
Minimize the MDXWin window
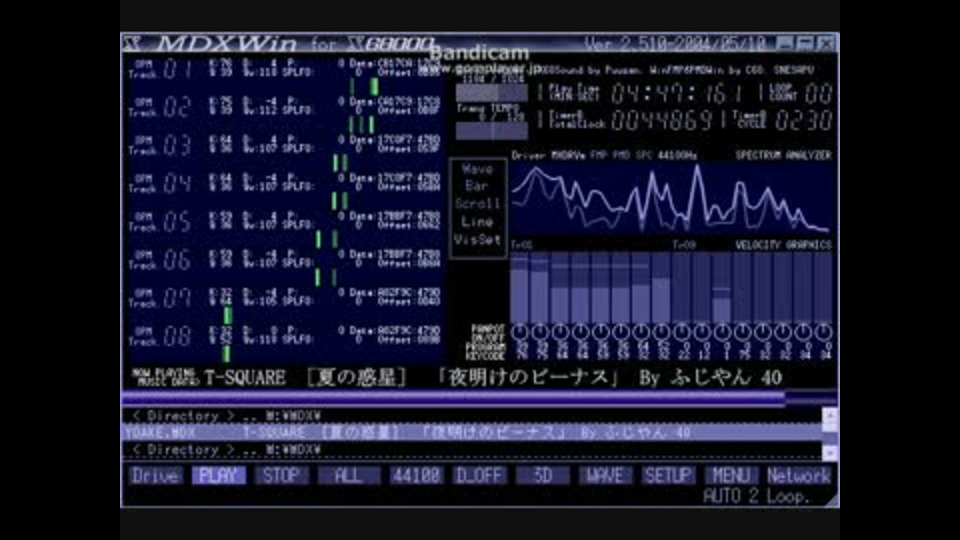(x=786, y=43)
